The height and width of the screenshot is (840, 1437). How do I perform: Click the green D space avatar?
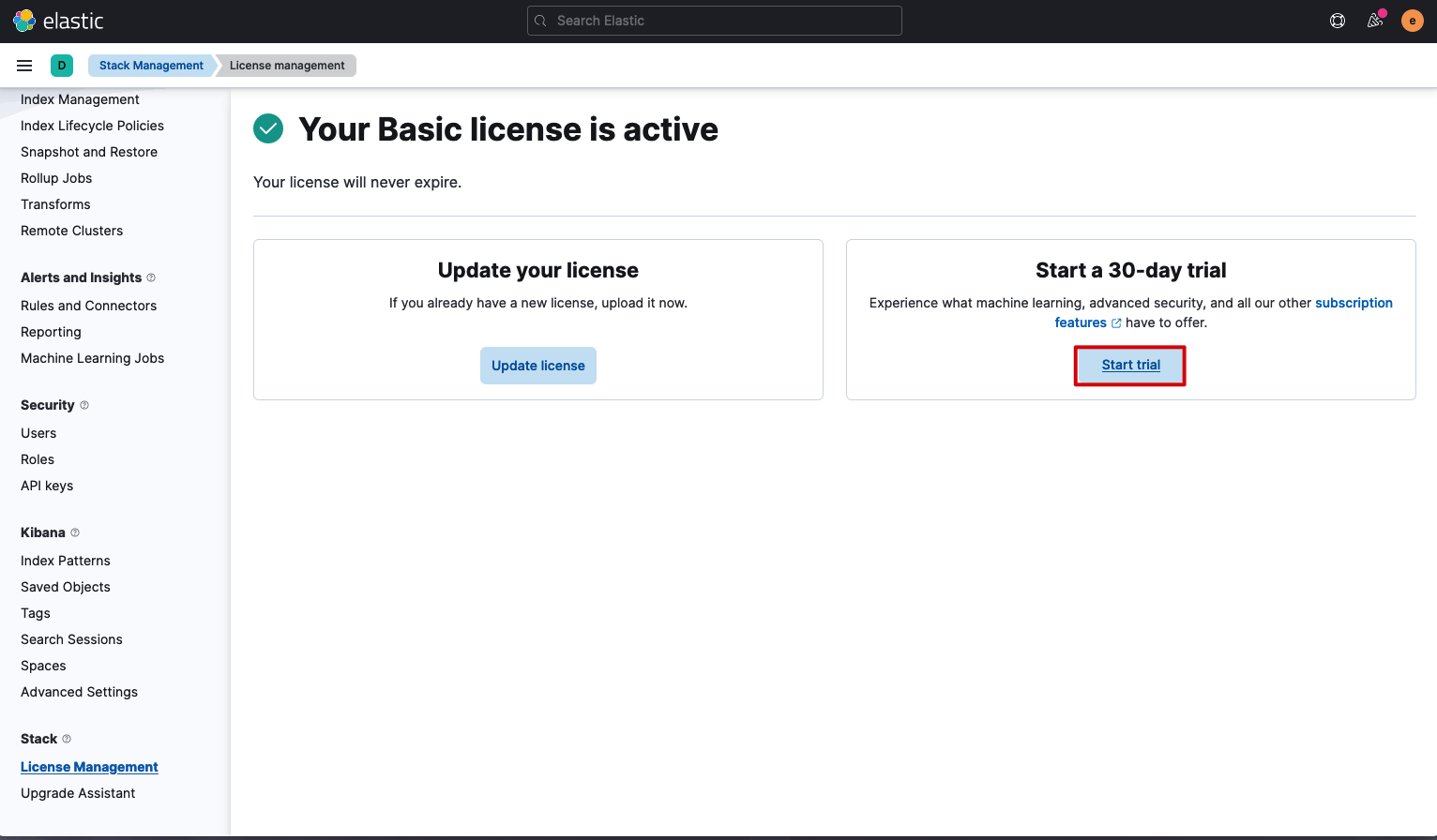point(62,66)
